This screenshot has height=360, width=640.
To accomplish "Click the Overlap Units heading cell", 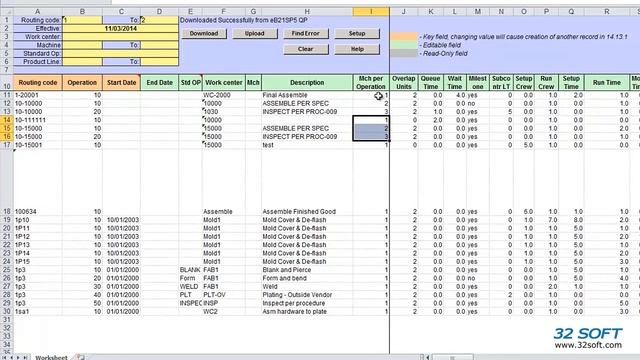I will tap(403, 82).
